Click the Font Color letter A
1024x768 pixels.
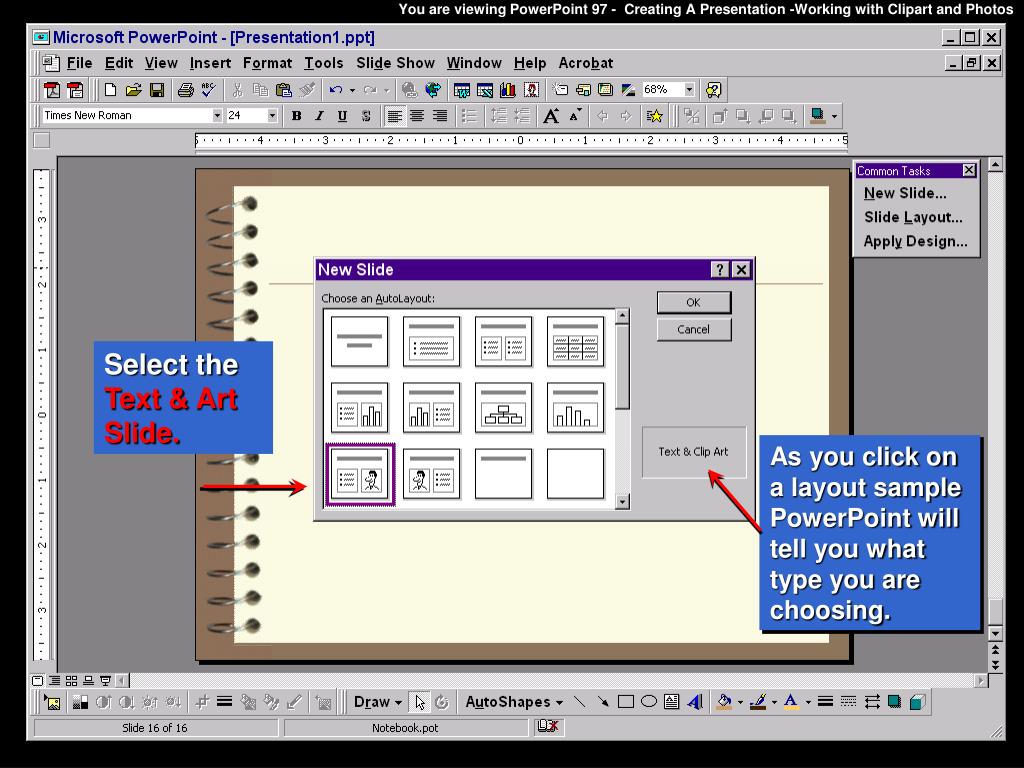[x=791, y=702]
